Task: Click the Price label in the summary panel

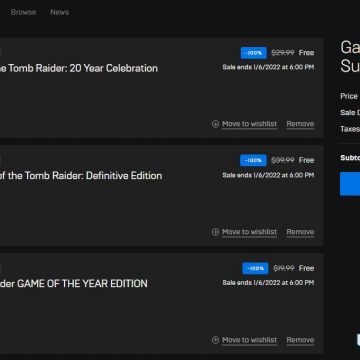Action: (x=349, y=96)
